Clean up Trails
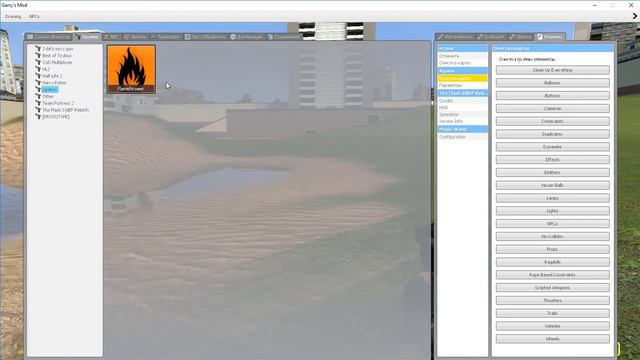 point(553,313)
